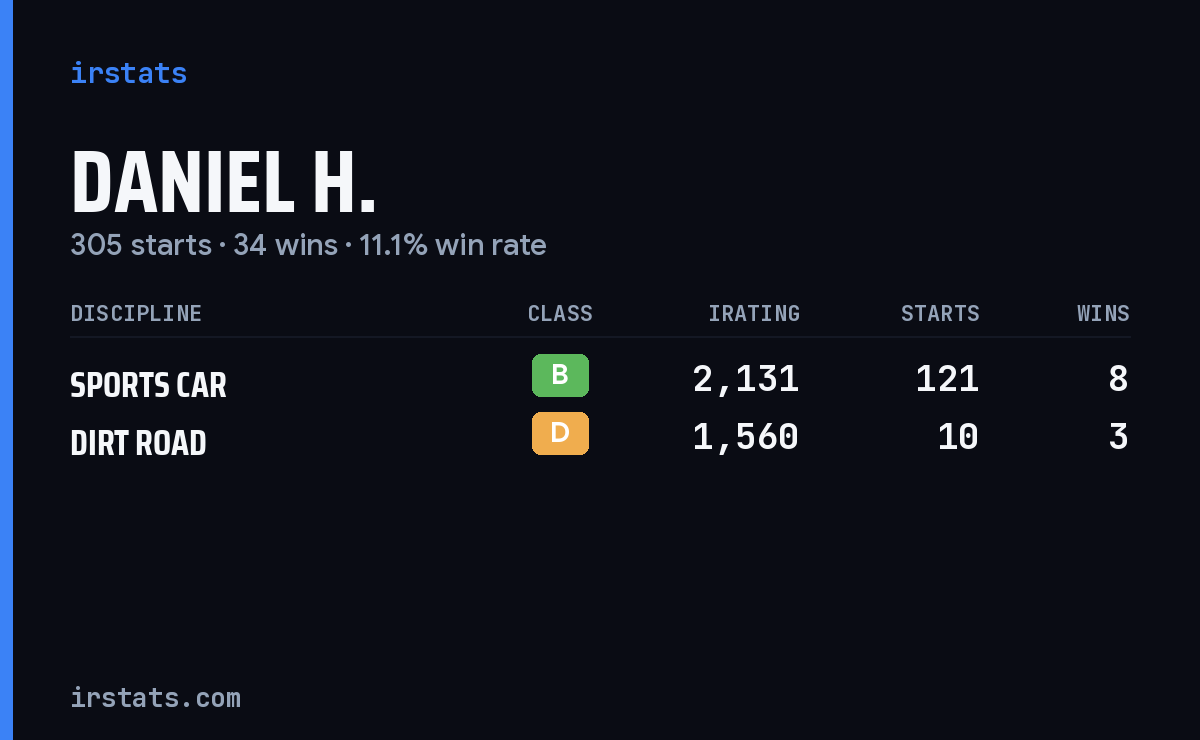Sort by the STARTS column header
The image size is (1200, 740).
pyautogui.click(x=940, y=314)
